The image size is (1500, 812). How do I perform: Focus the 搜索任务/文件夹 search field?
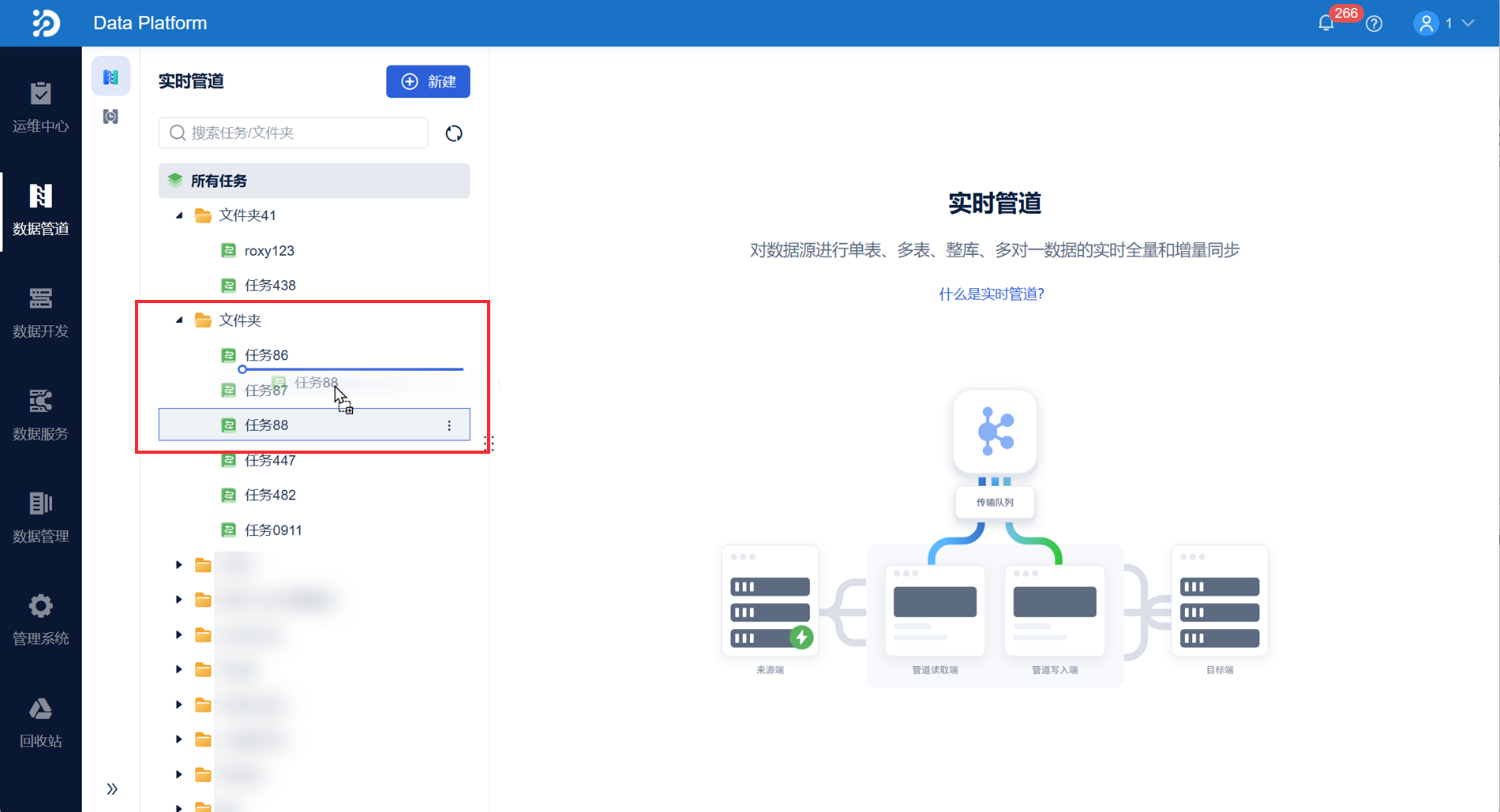pos(293,133)
